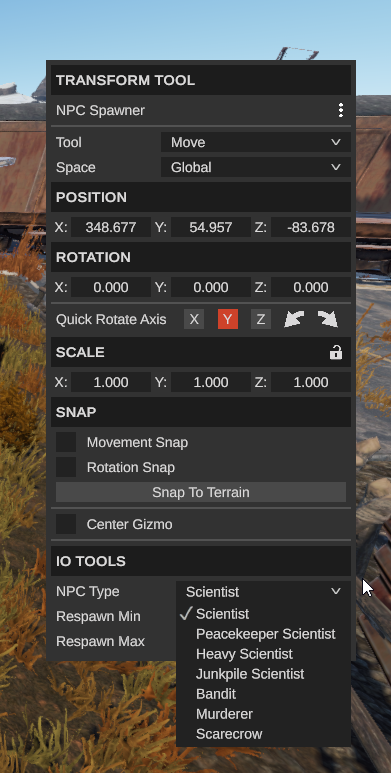
Task: Enable the Rotation Snap checkbox
Action: pyautogui.click(x=66, y=467)
